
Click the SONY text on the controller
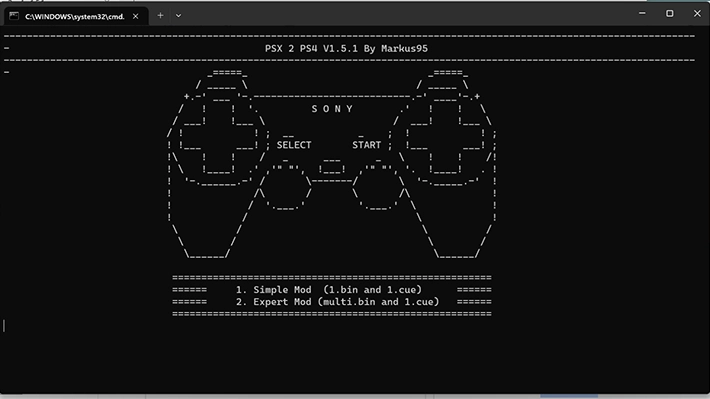(332, 109)
